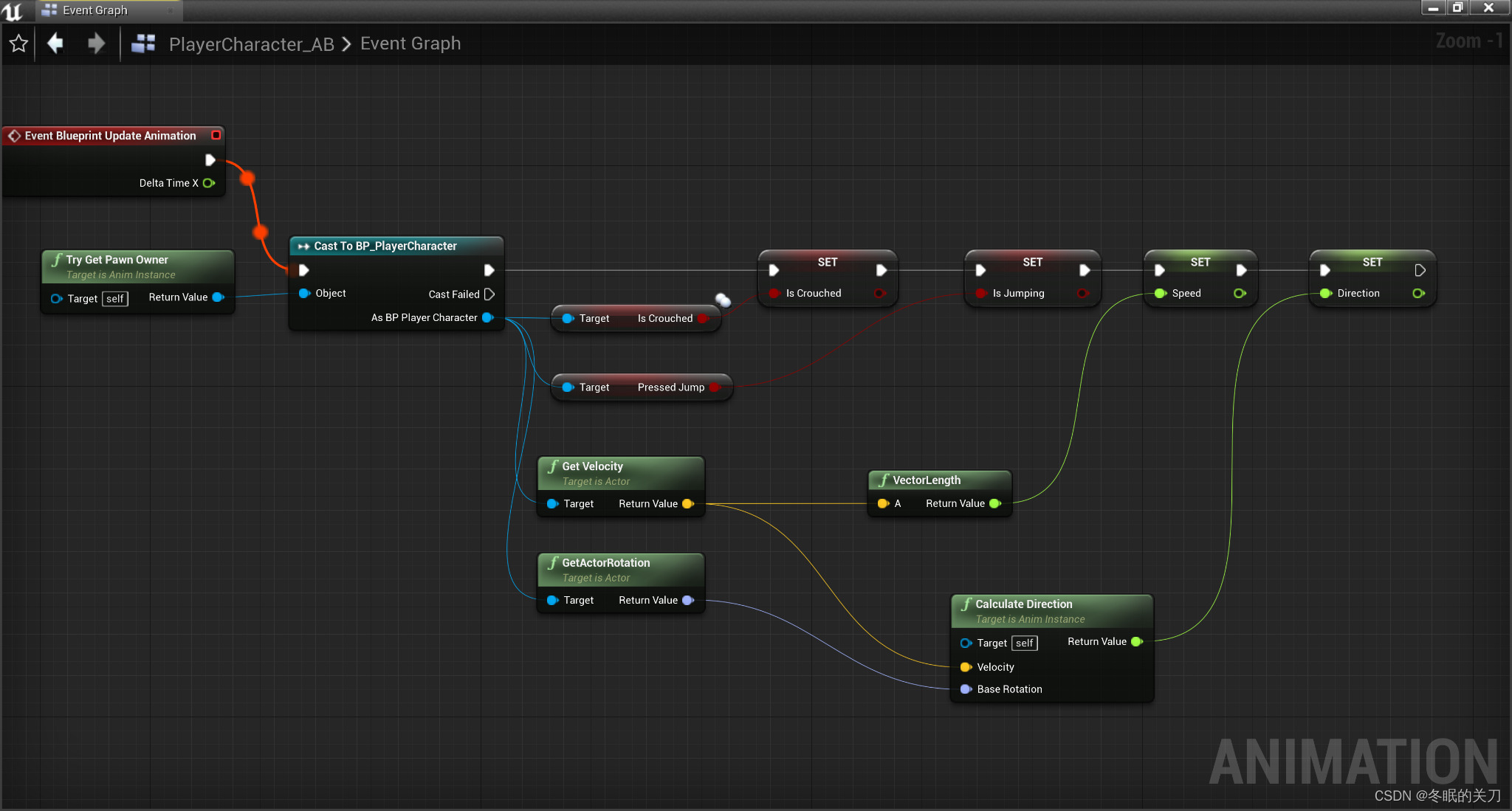
Task: Click exec input pin of SET Speed node
Action: [x=1160, y=270]
